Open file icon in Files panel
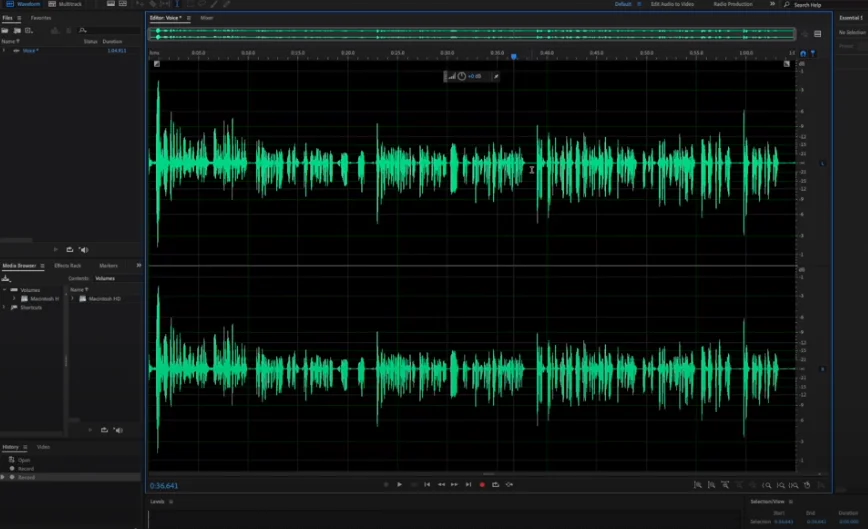This screenshot has width=868, height=529. click(x=5, y=30)
